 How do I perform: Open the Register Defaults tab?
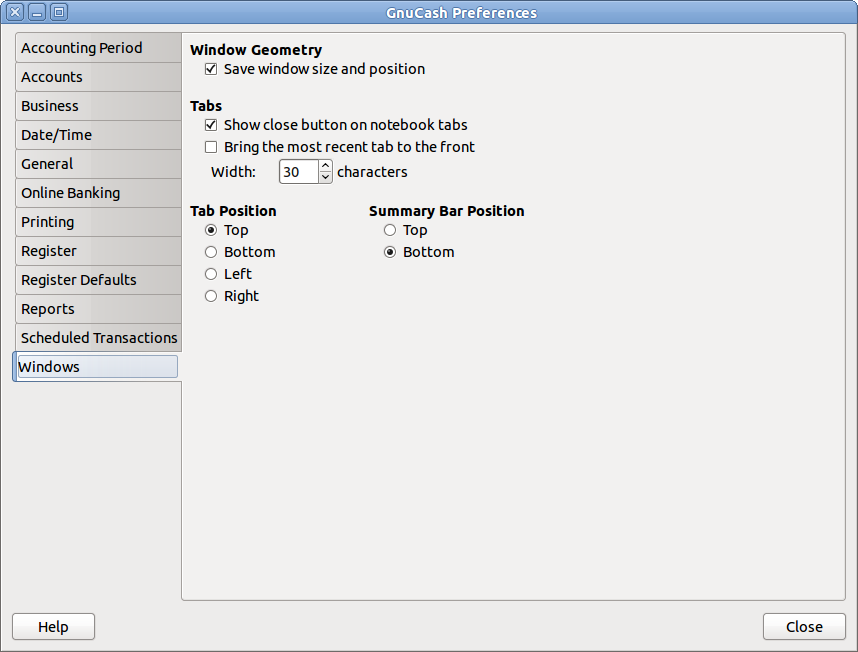[98, 280]
